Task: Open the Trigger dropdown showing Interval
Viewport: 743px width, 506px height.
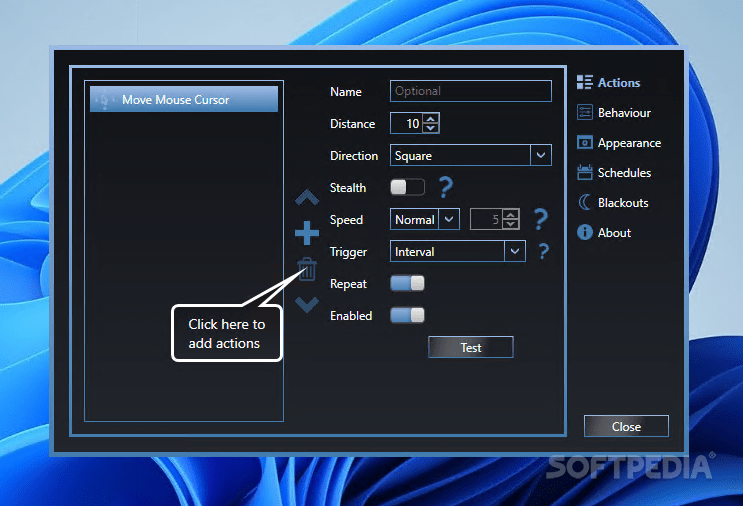Action: 458,251
